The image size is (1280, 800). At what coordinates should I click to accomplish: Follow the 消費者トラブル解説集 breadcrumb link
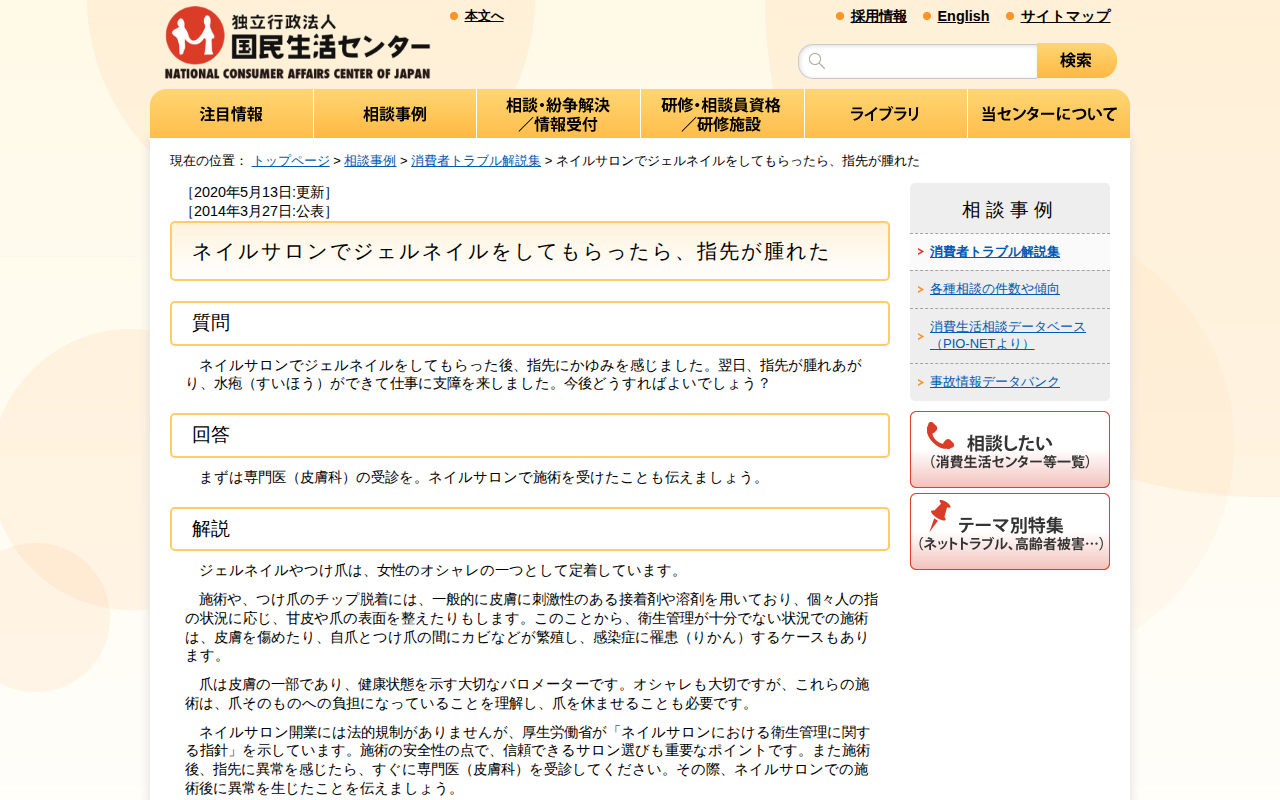[x=476, y=161]
